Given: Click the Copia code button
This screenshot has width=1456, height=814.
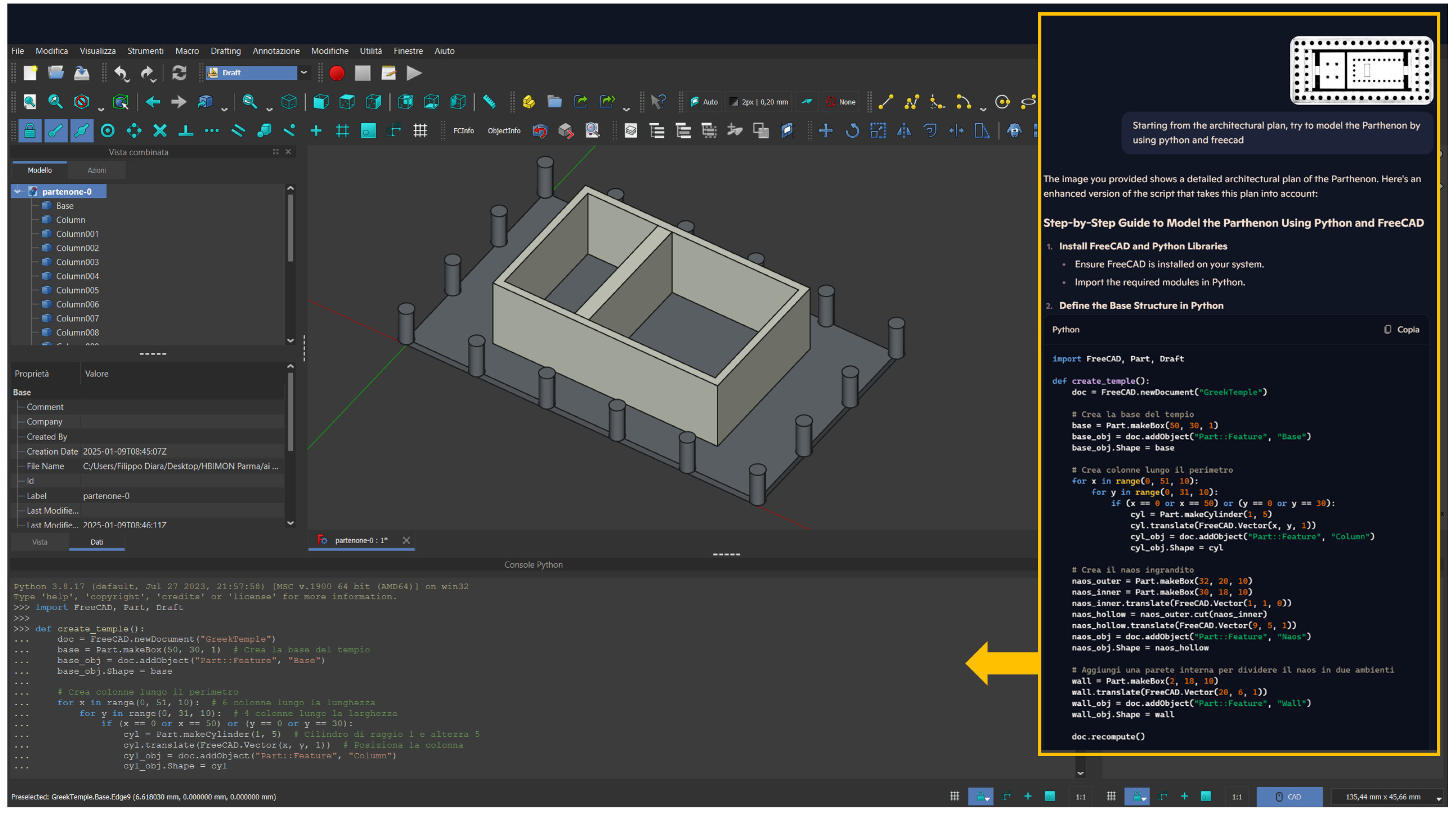Looking at the screenshot, I should [x=1402, y=330].
